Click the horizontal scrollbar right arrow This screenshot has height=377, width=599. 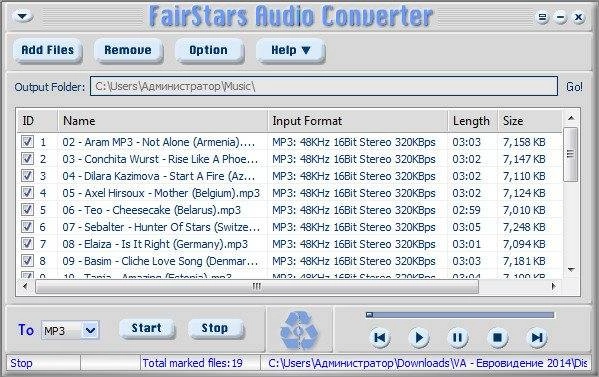pos(554,286)
